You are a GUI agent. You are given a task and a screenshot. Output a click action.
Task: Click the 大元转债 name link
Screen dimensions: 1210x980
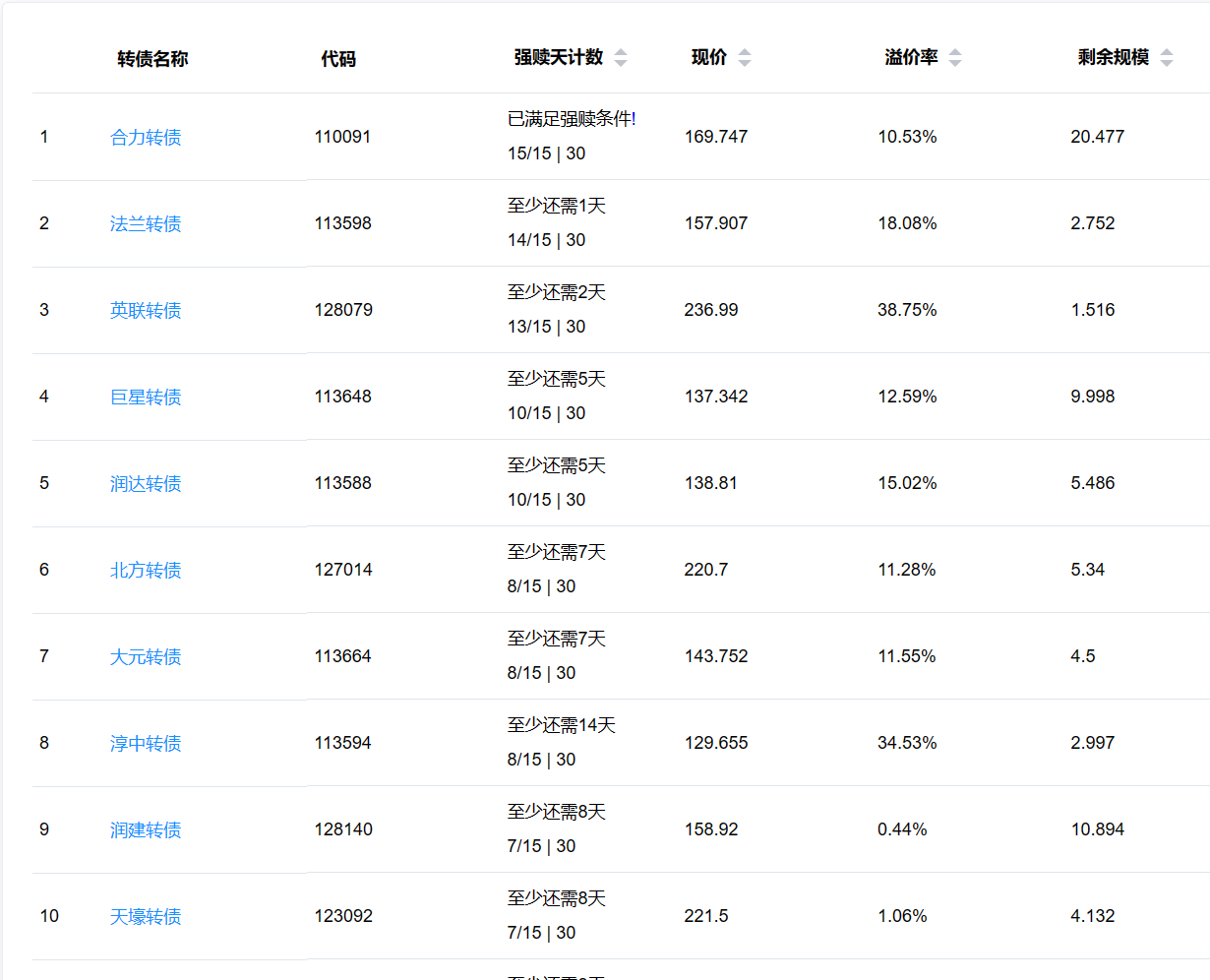[146, 657]
